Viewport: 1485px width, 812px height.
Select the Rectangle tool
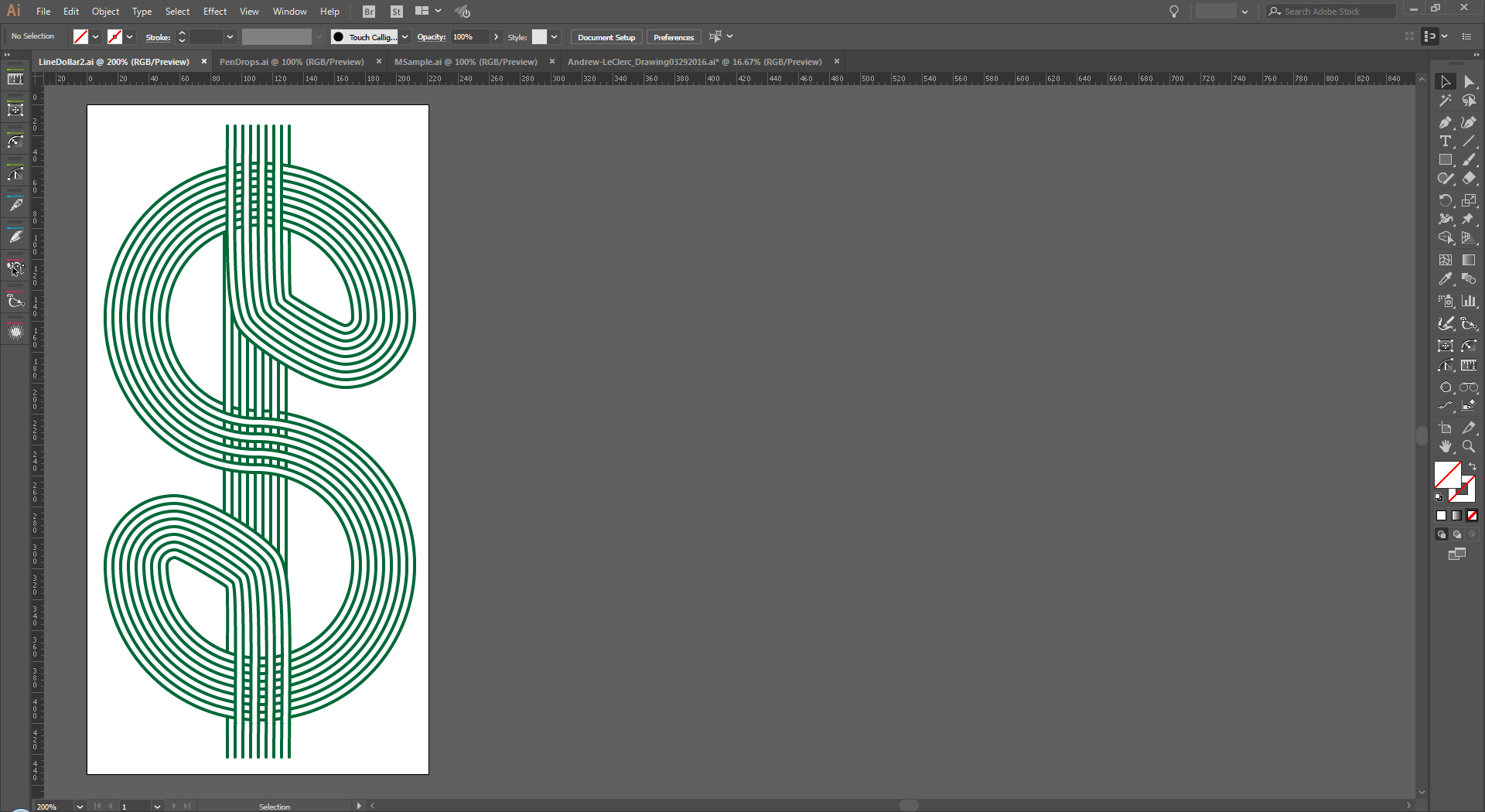pos(1445,159)
